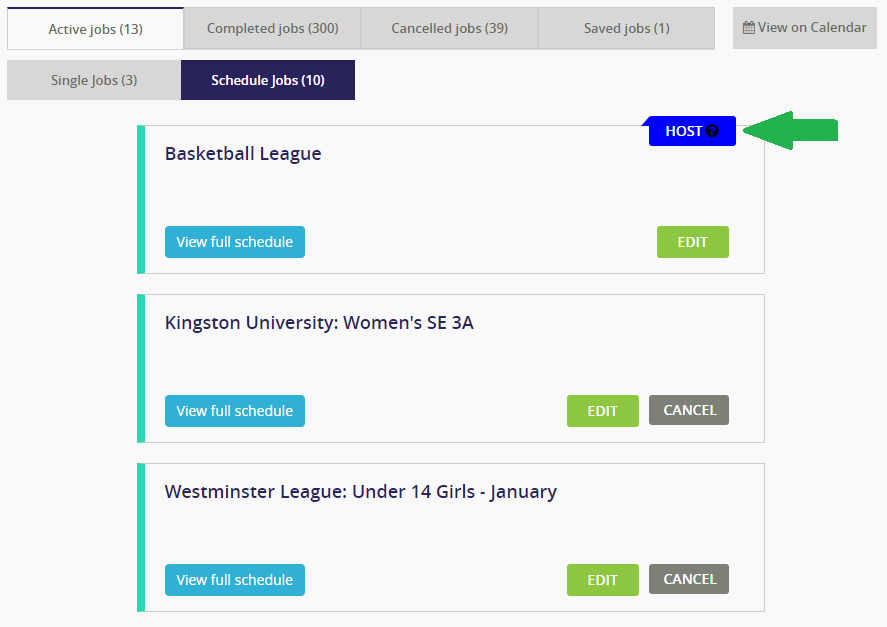Cancel the Kingston University Women's SE 3A job
The height and width of the screenshot is (627, 887).
tap(688, 410)
